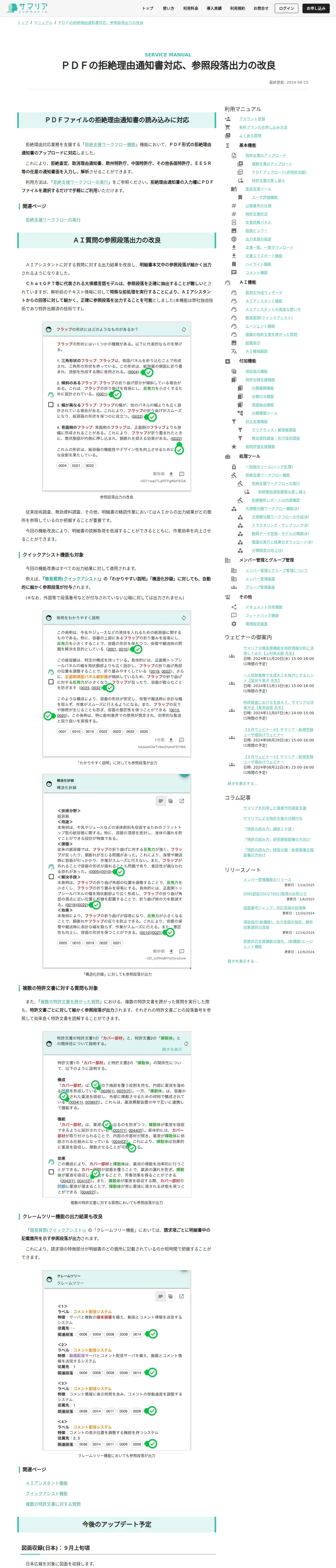Open お問合せ in the header navigation
The image size is (336, 1568).
[x=260, y=9]
